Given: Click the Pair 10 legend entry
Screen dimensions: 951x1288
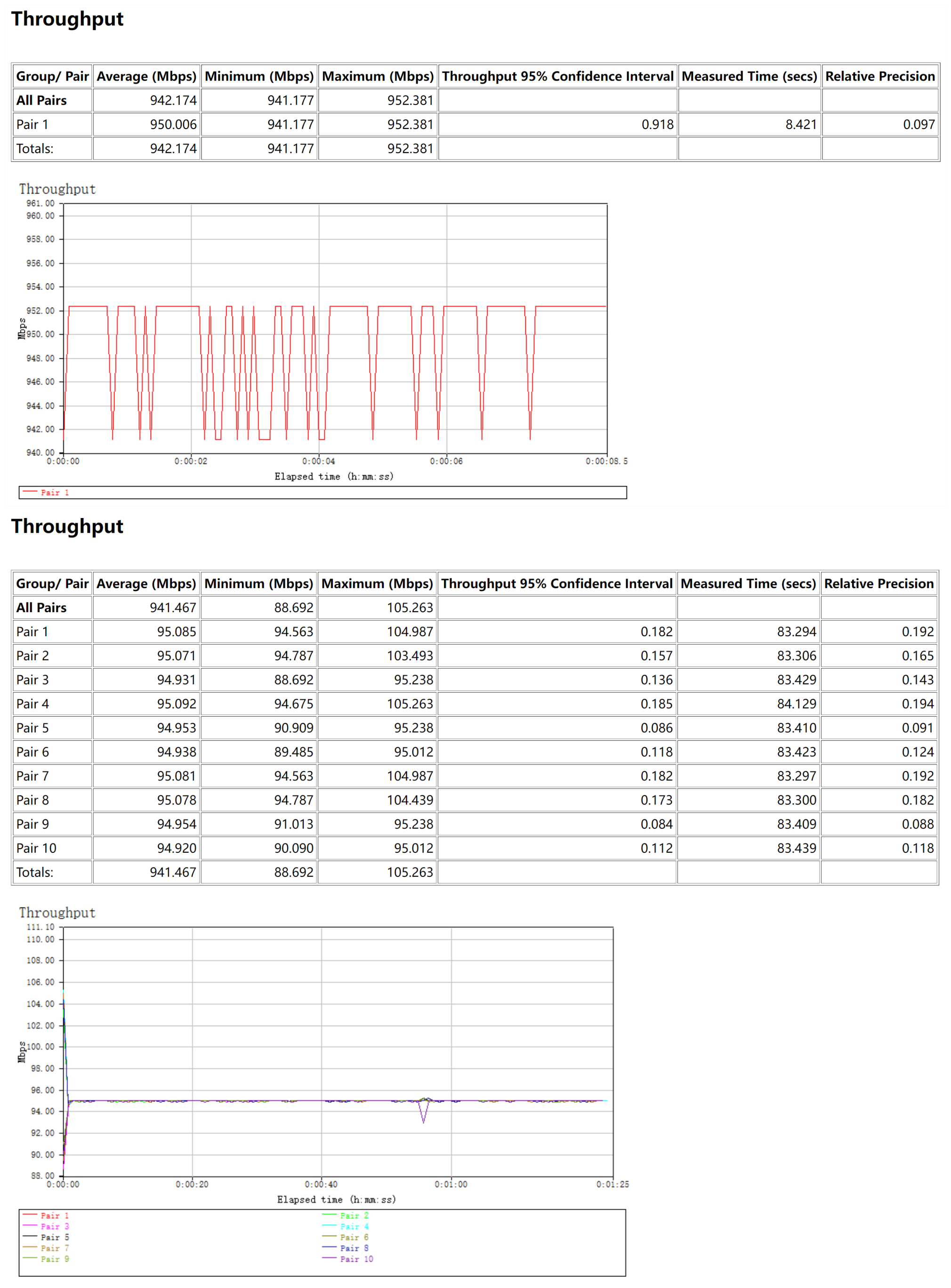Looking at the screenshot, I should click(x=356, y=1259).
